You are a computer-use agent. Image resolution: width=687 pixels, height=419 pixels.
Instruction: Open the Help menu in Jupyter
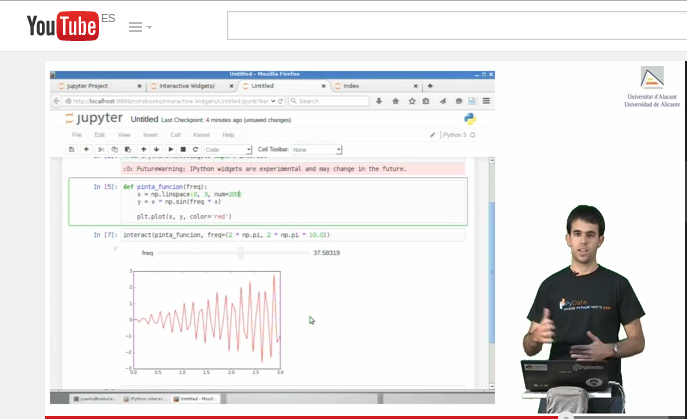(x=228, y=135)
